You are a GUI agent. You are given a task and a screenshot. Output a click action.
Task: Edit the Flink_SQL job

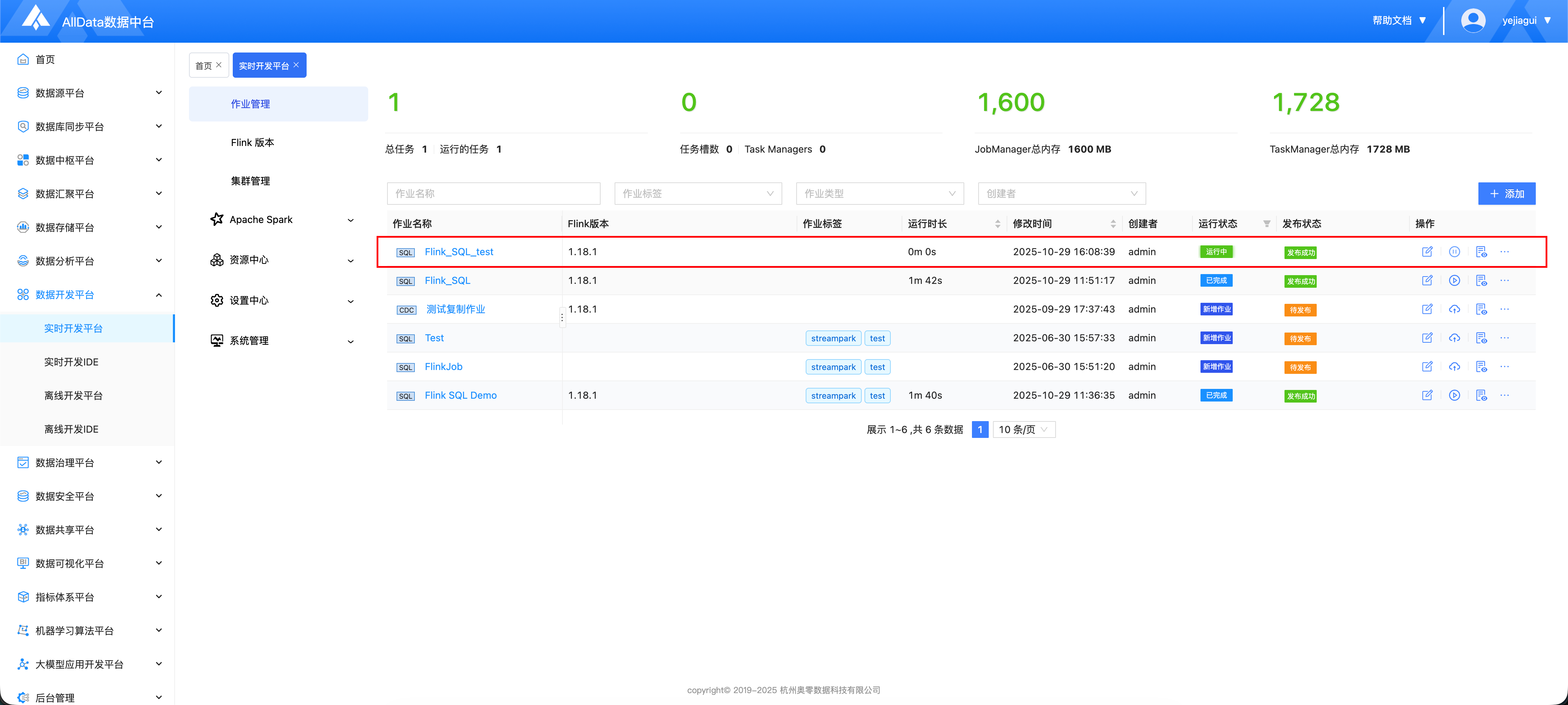tap(1427, 281)
